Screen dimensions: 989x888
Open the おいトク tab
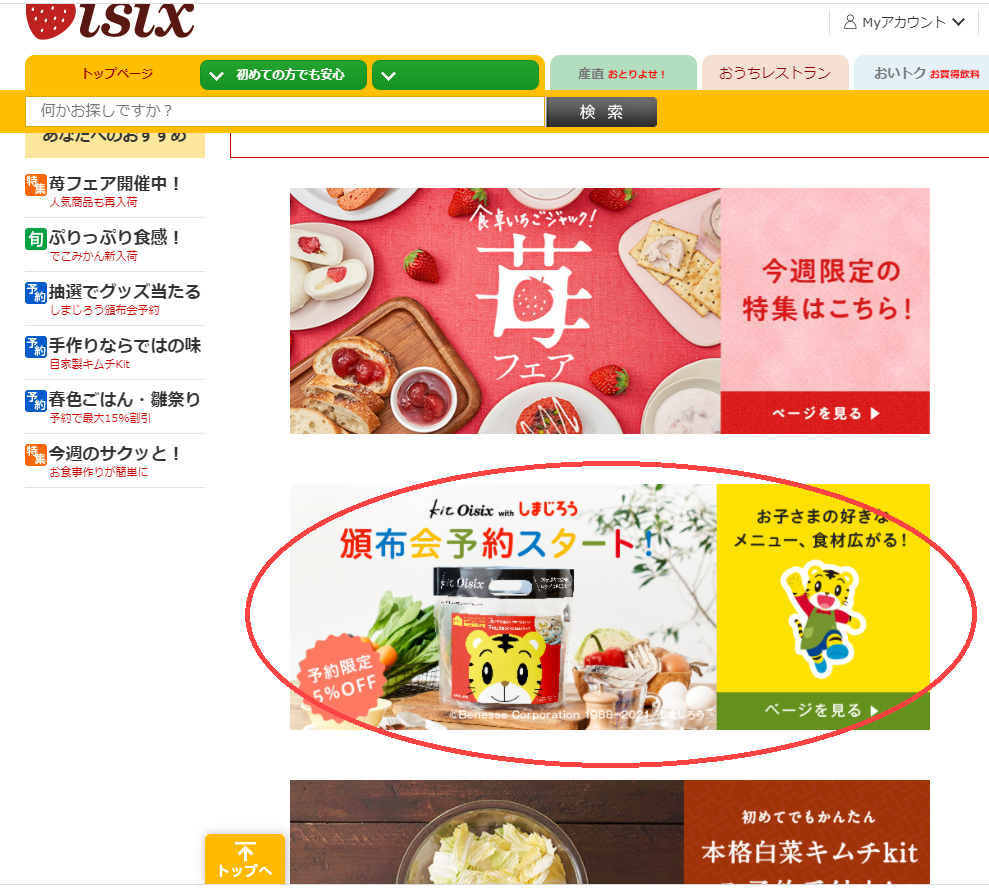(922, 74)
